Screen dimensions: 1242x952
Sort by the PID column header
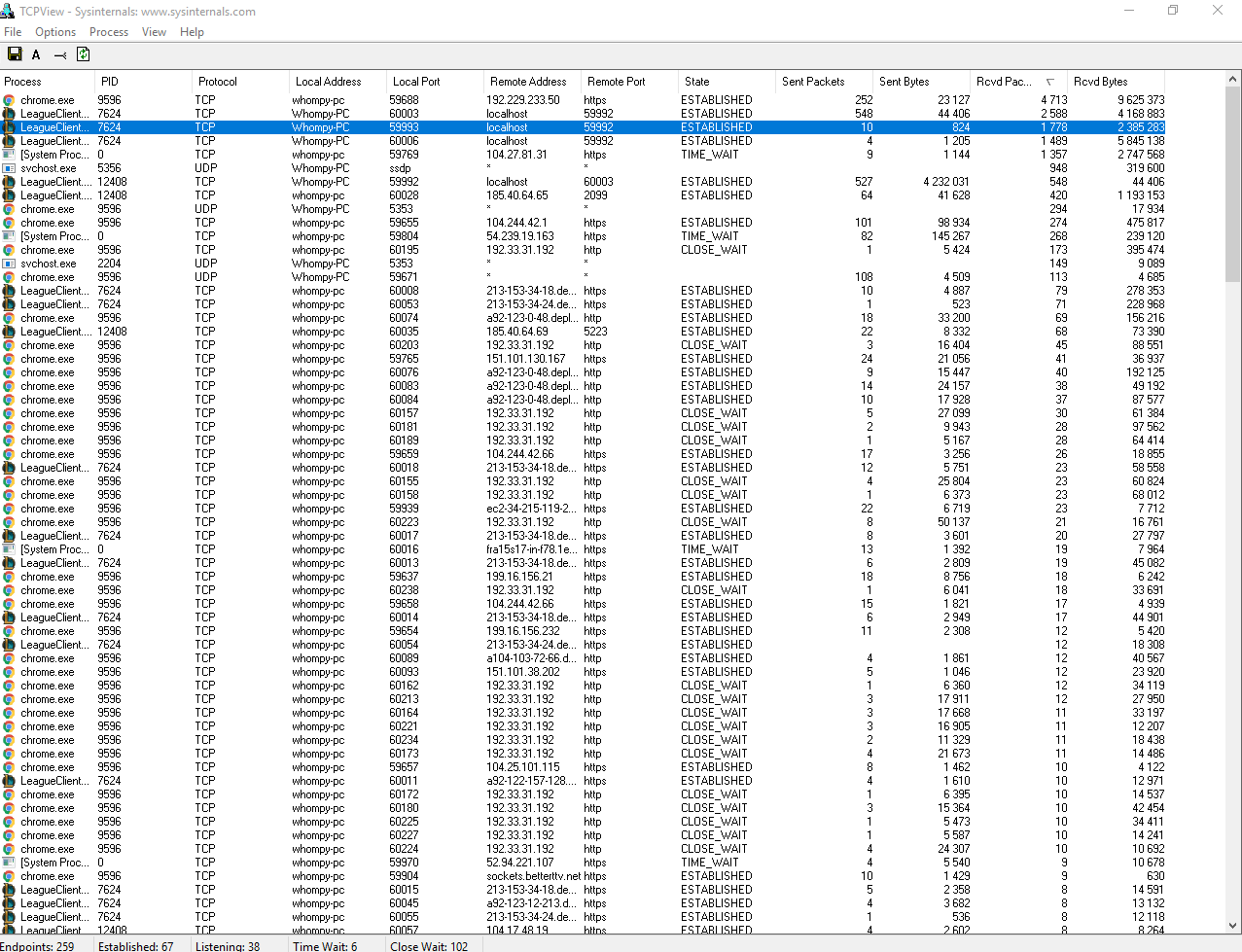tap(144, 82)
